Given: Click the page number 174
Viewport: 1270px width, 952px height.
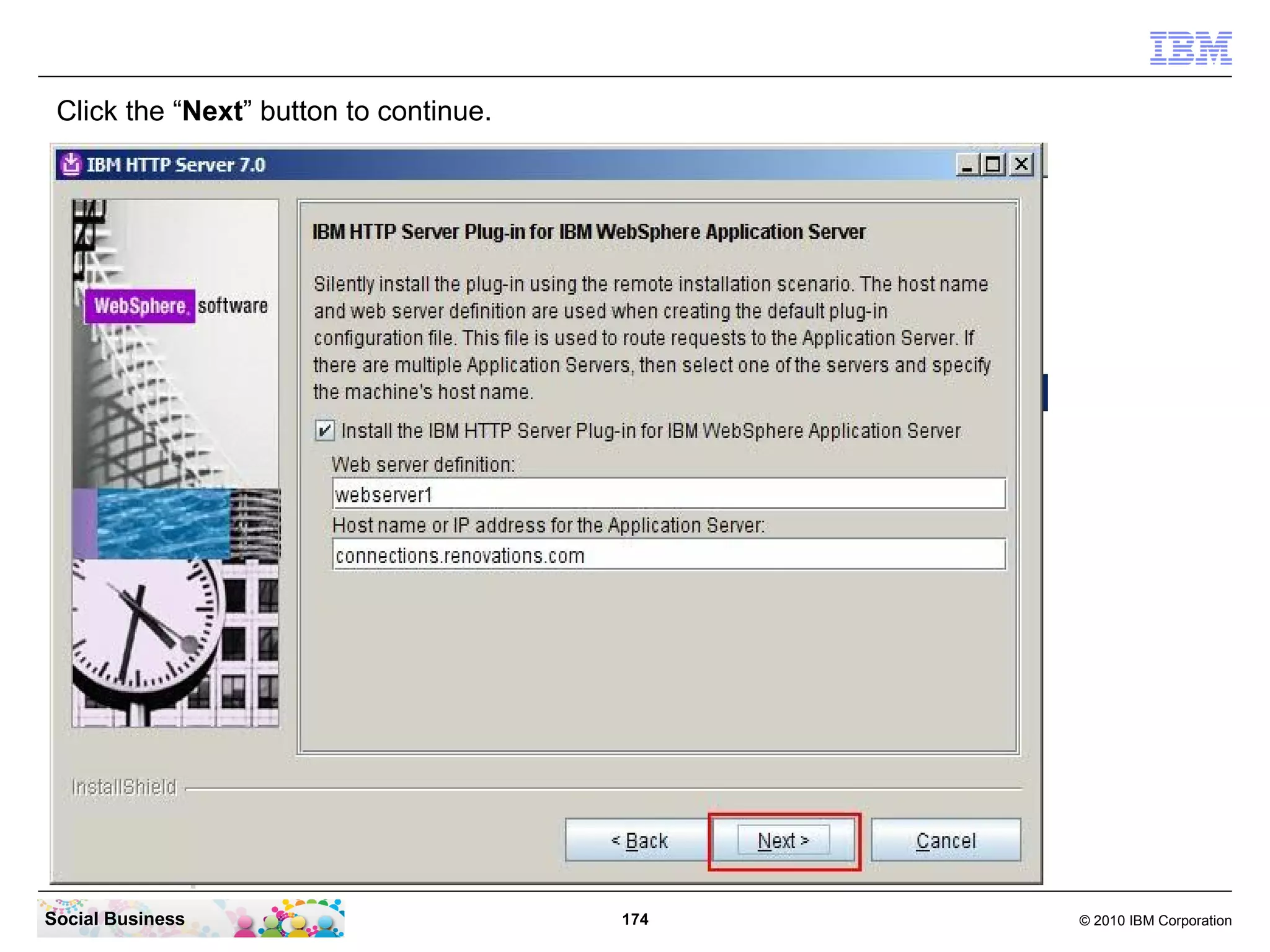Looking at the screenshot, I should (x=635, y=919).
